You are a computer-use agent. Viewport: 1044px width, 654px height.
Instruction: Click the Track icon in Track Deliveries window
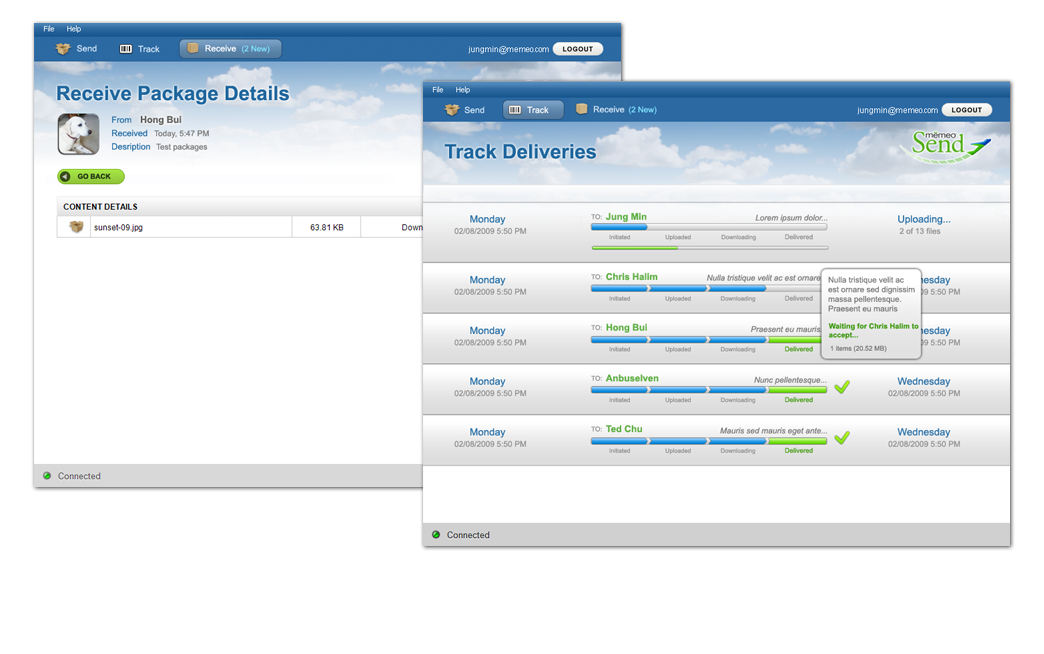tap(514, 110)
